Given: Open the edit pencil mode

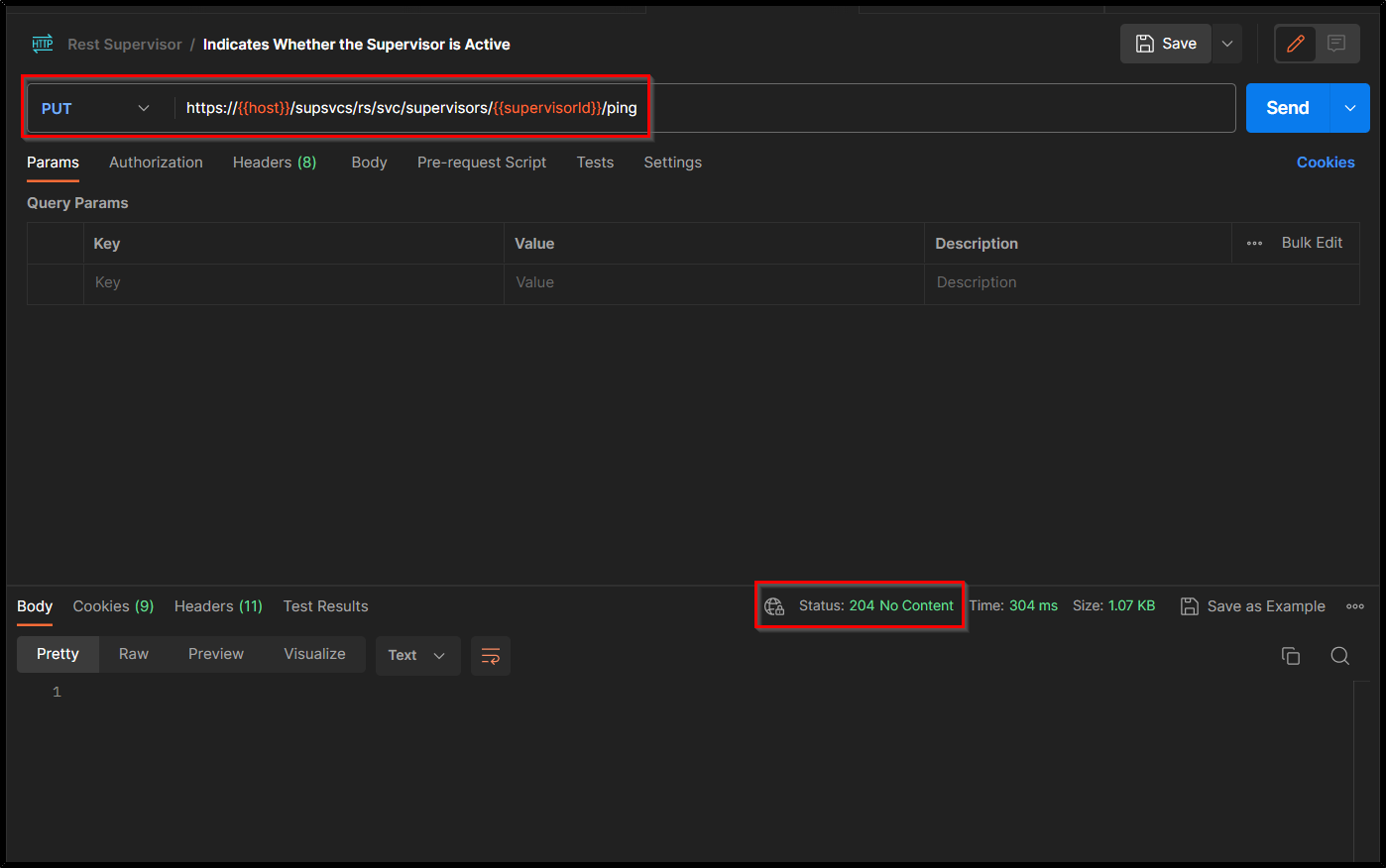Looking at the screenshot, I should 1295,44.
